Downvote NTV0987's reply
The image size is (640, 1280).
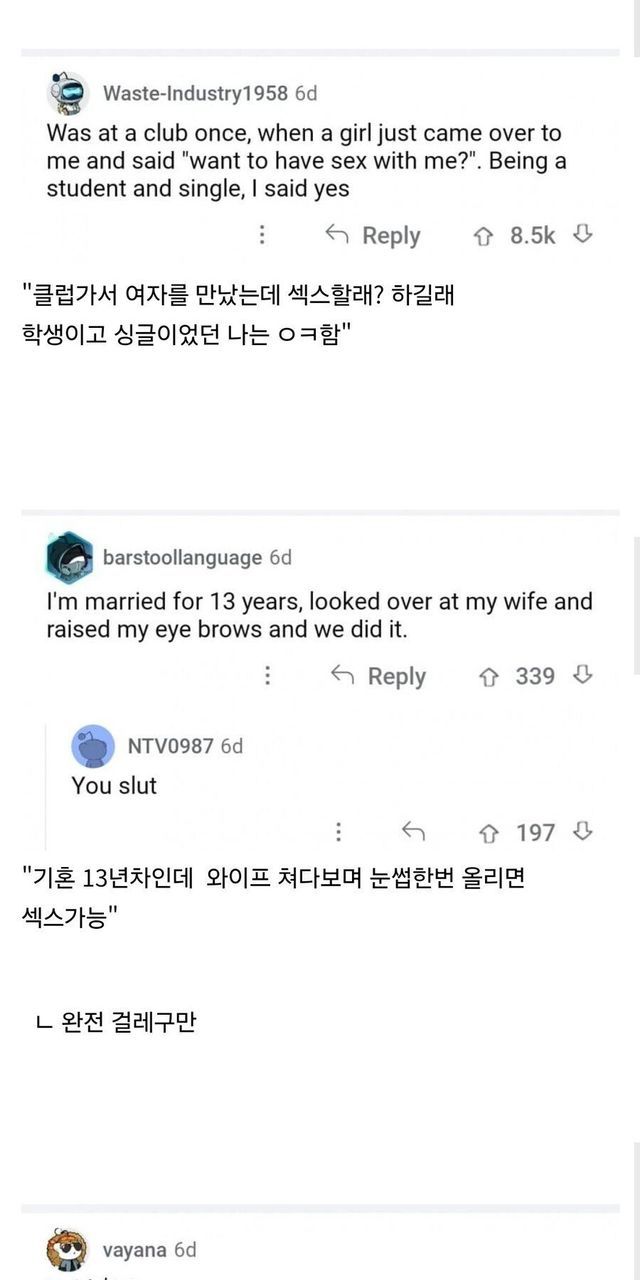[583, 831]
